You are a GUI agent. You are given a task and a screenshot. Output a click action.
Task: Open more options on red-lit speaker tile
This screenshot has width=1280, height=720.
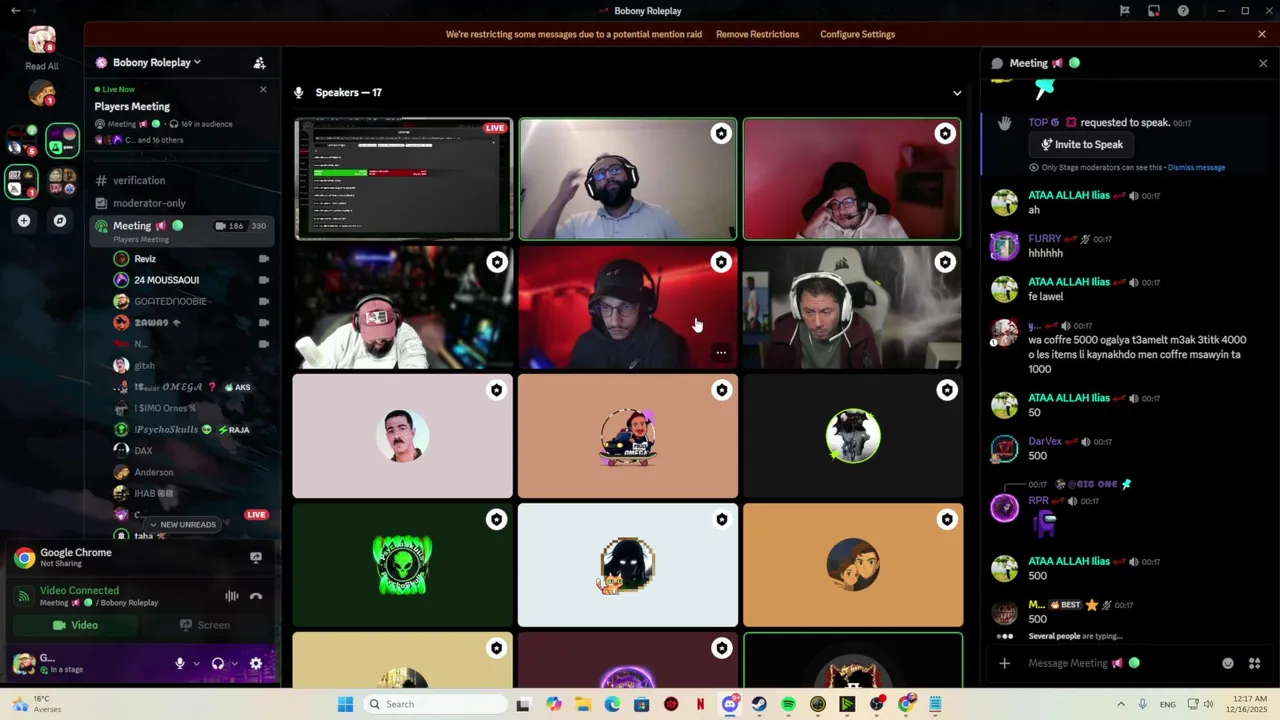pyautogui.click(x=721, y=352)
